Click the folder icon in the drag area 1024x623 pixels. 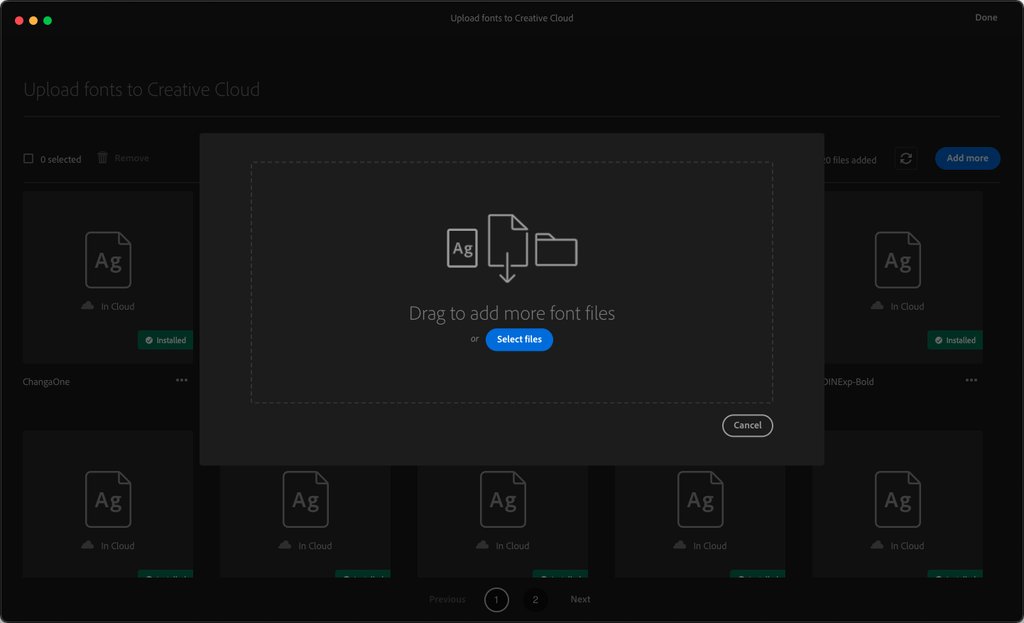tap(556, 252)
